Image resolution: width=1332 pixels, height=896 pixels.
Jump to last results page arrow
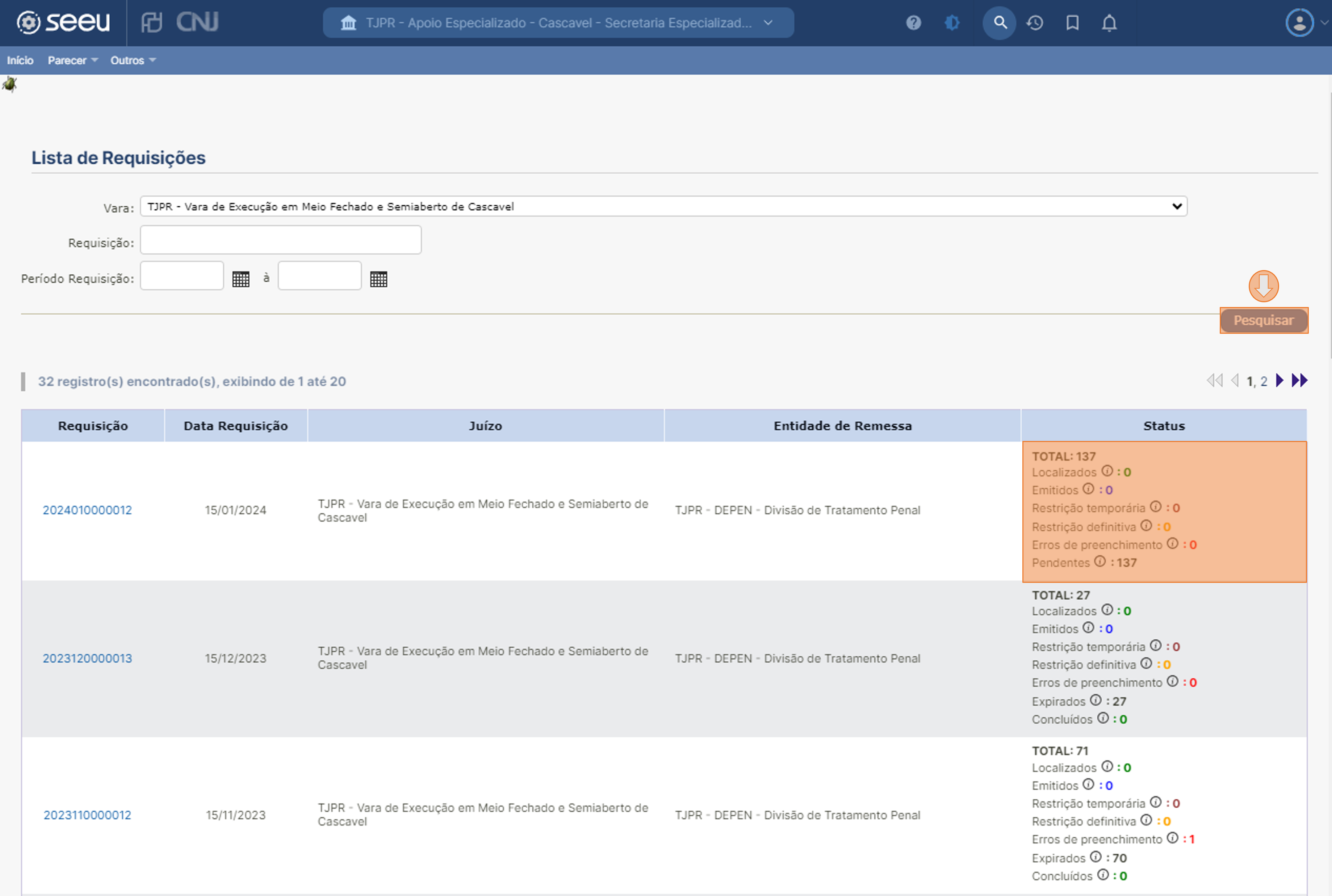[1299, 380]
